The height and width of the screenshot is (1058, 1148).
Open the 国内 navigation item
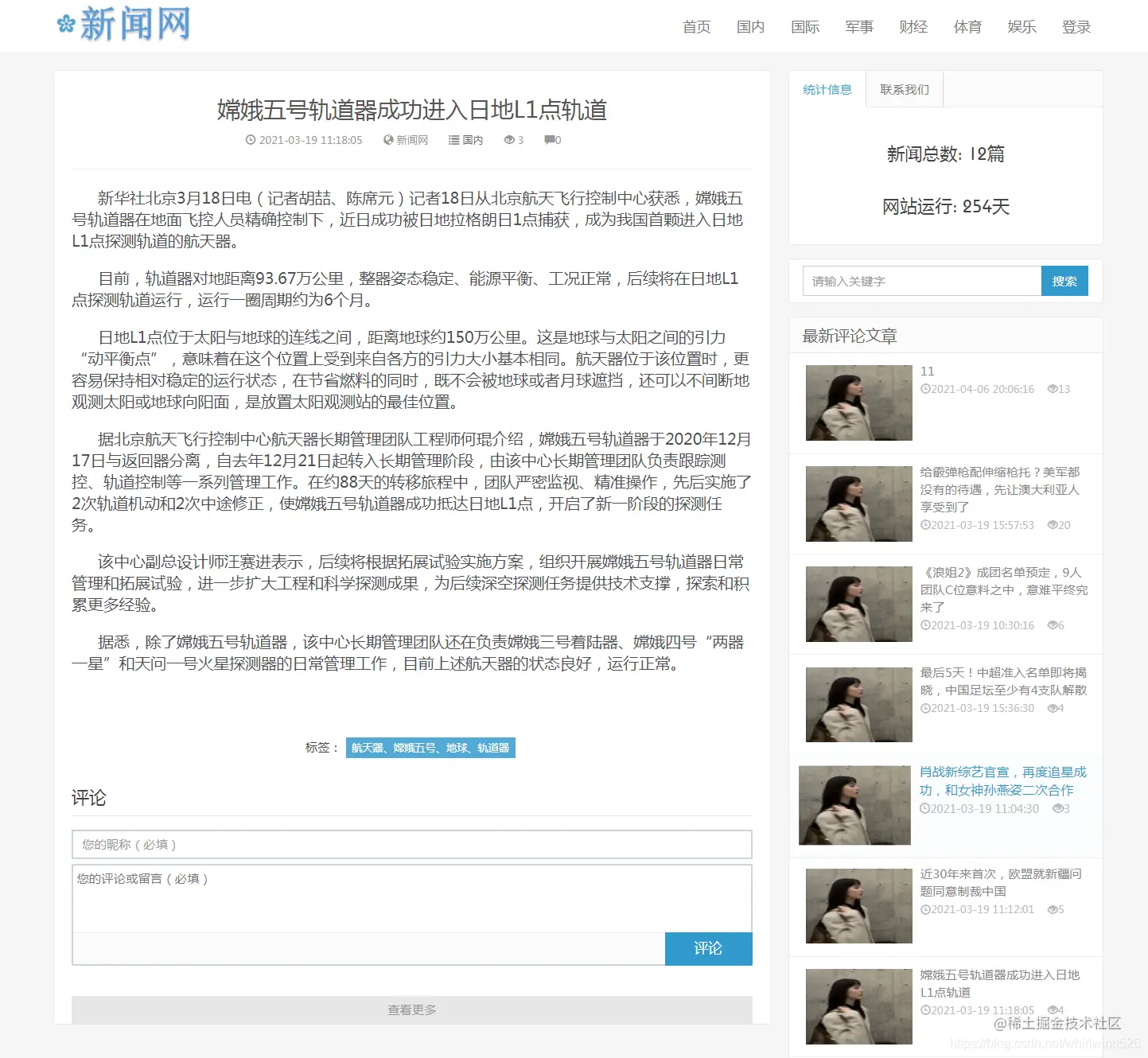(751, 27)
